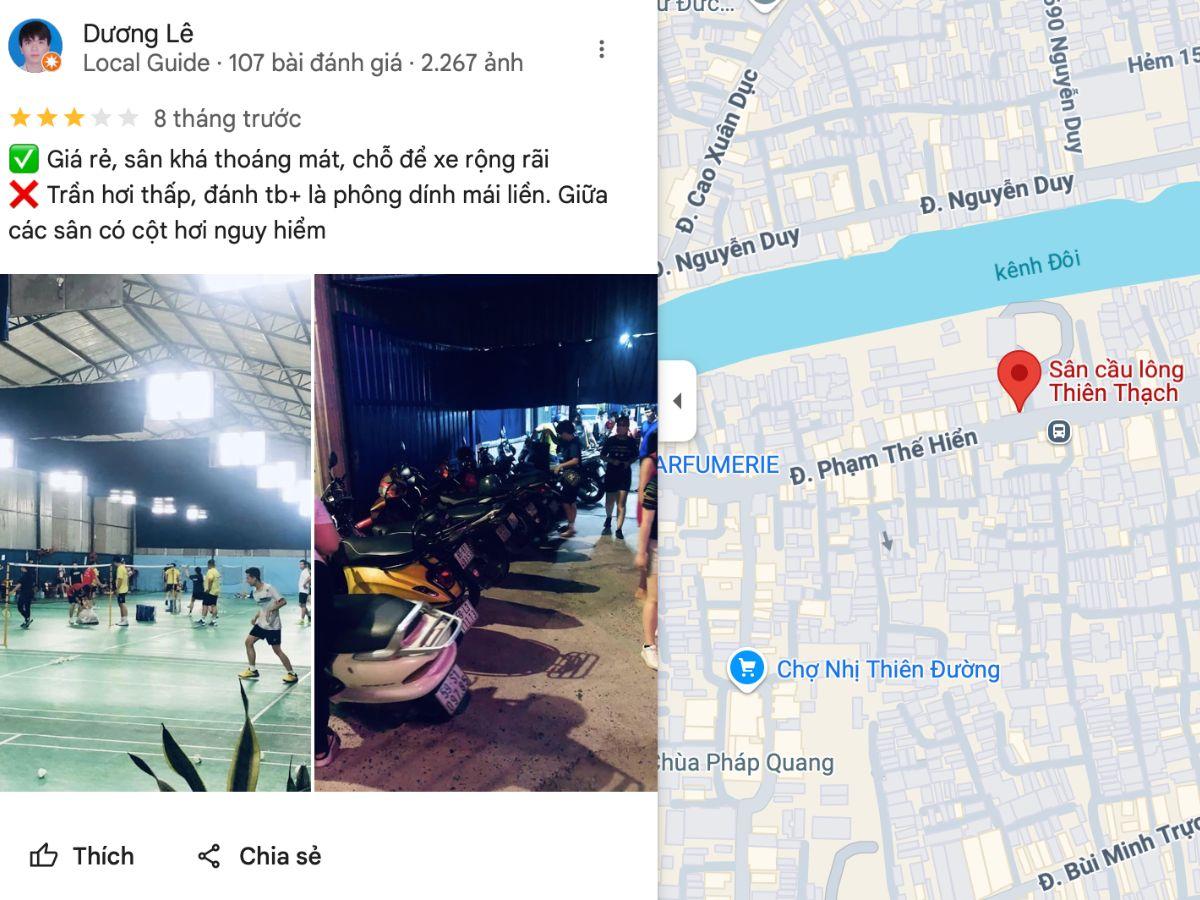Click the Sân cầu lông Thiên Thạch label
This screenshot has width=1200, height=900.
1115,381
